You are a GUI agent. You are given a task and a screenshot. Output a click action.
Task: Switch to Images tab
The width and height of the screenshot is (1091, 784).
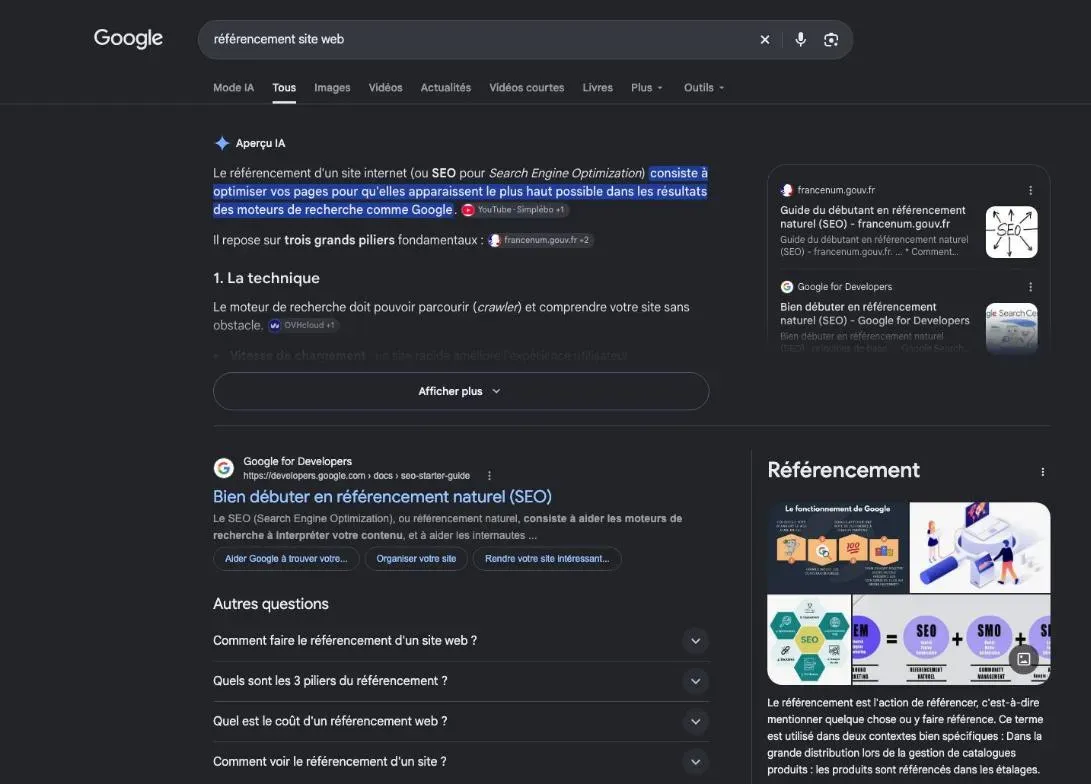[x=332, y=88]
